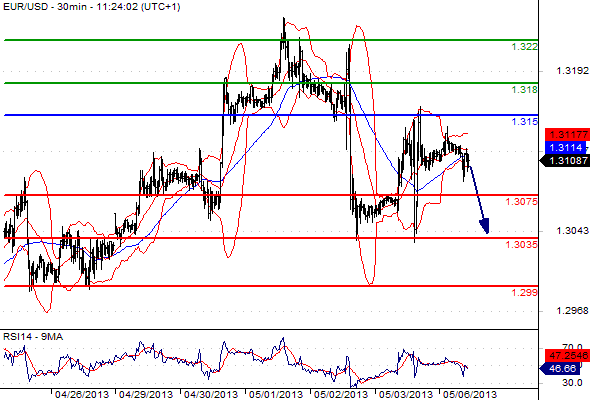Viewport: 590px width, 400px height.
Task: Click the 1.3192 price axis value
Action: coord(572,70)
